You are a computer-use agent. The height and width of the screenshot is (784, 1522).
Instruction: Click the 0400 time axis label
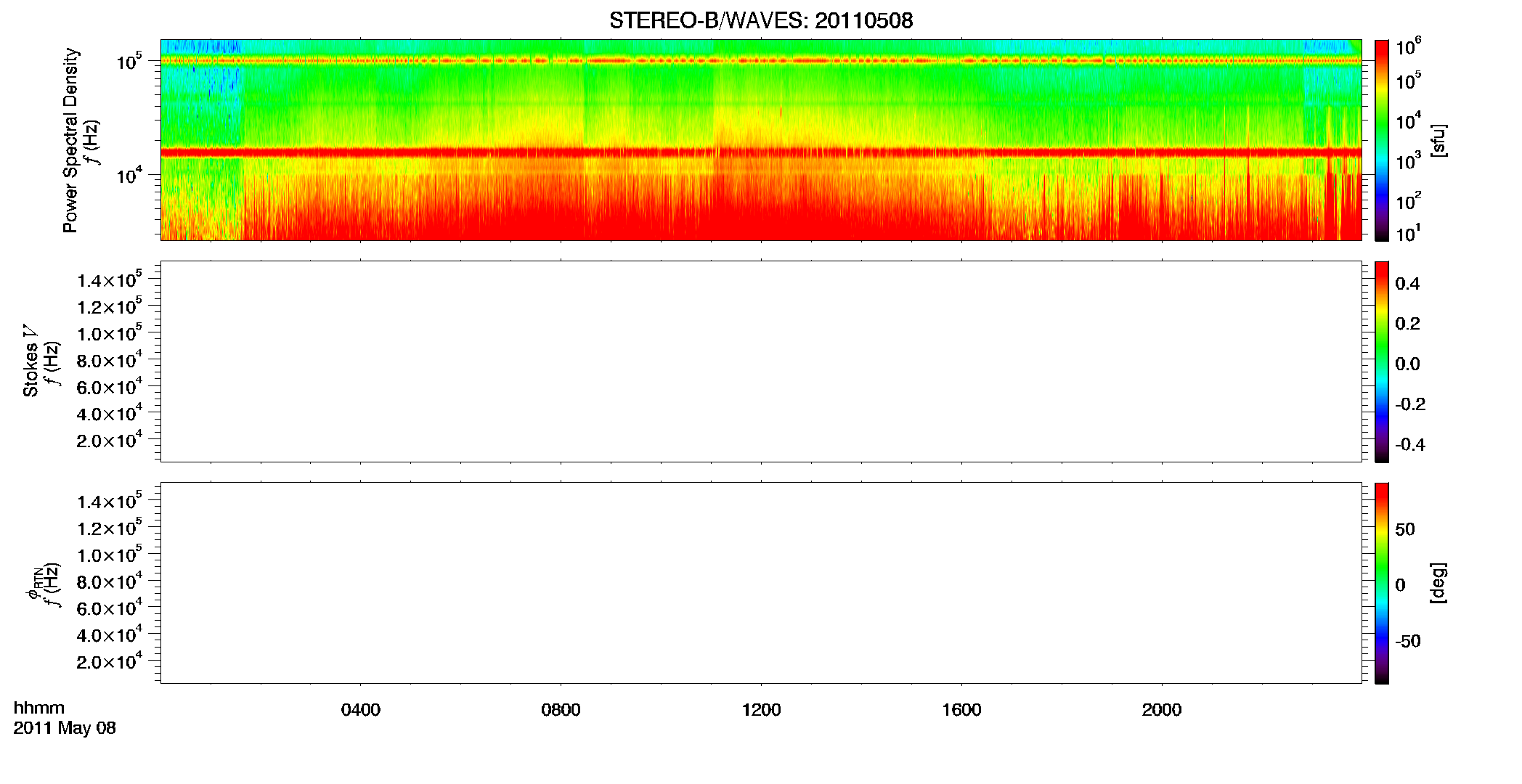(361, 710)
